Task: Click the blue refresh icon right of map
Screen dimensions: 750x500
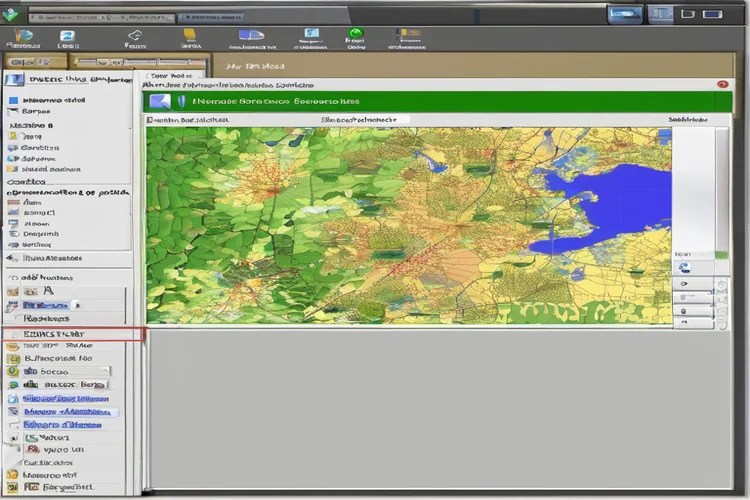Action: pos(684,267)
